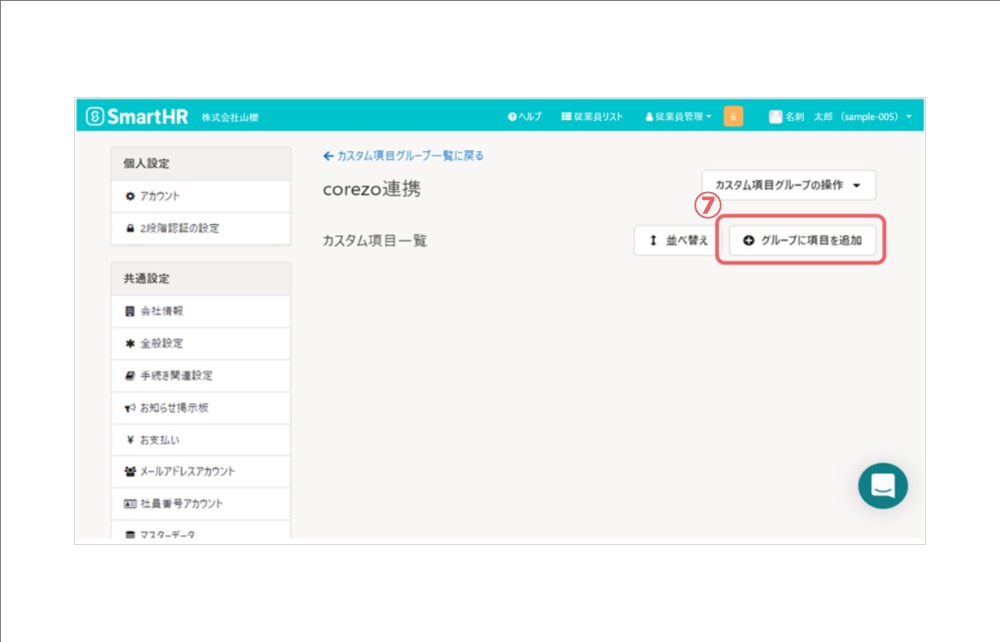The width and height of the screenshot is (1000, 642).
Task: Open お支払い in sidebar
Action: (x=201, y=440)
